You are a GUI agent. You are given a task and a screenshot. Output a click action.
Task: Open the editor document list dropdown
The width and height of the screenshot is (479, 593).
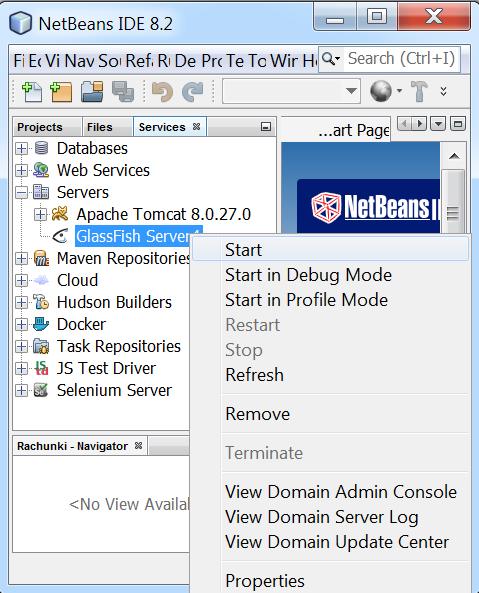pyautogui.click(x=438, y=124)
